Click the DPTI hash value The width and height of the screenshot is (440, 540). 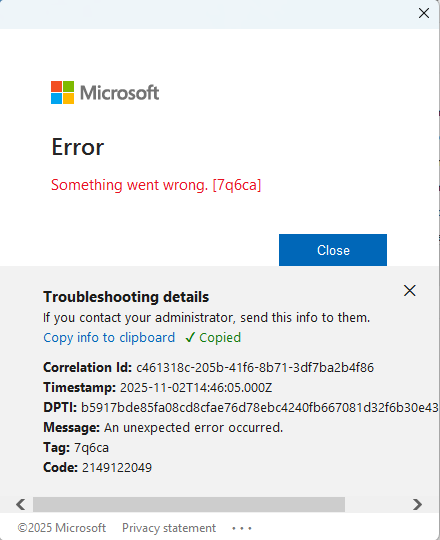pos(260,407)
